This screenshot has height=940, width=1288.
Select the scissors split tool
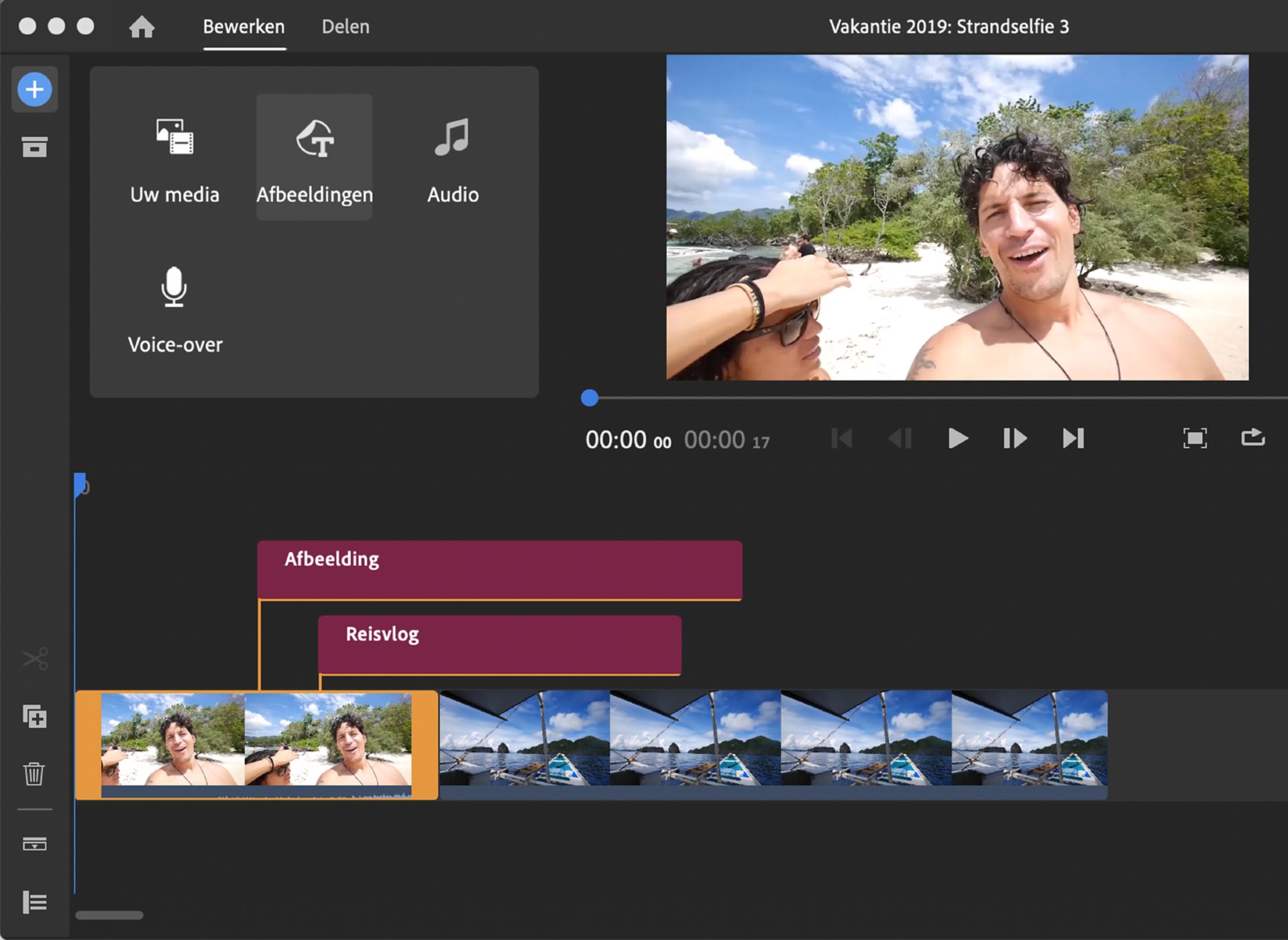(x=35, y=659)
